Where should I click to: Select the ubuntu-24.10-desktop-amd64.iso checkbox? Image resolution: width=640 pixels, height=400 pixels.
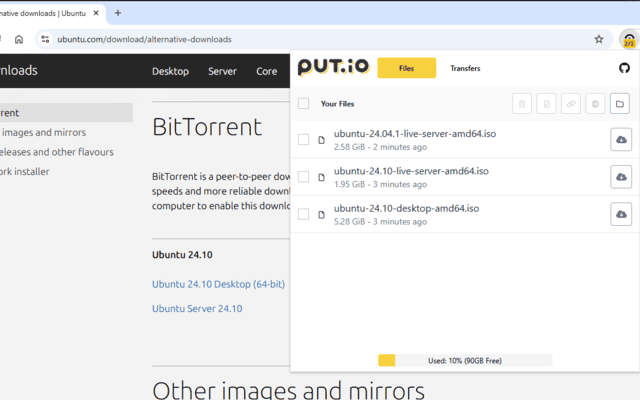tap(303, 214)
